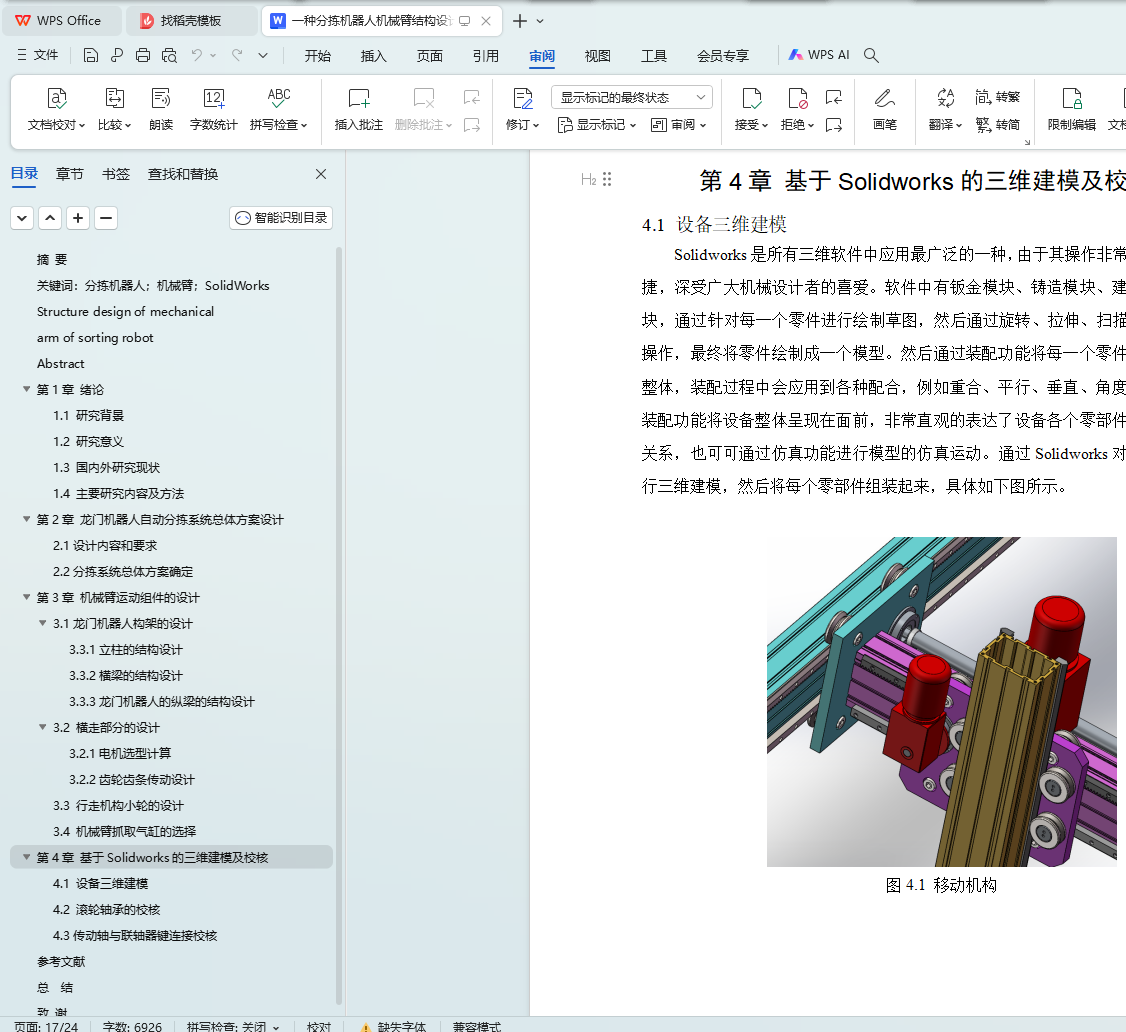Collapse the 第 2 章 outline node

tap(27, 519)
